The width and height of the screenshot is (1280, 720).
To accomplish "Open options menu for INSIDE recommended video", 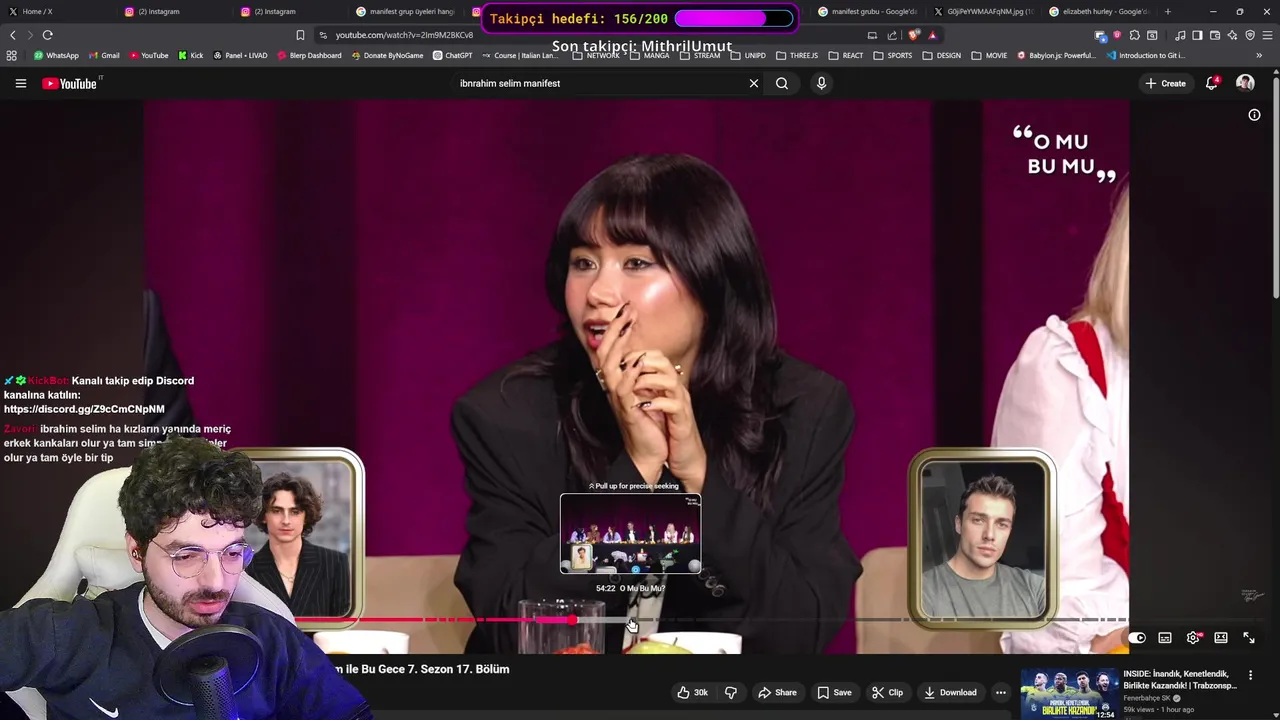I will click(x=1250, y=676).
